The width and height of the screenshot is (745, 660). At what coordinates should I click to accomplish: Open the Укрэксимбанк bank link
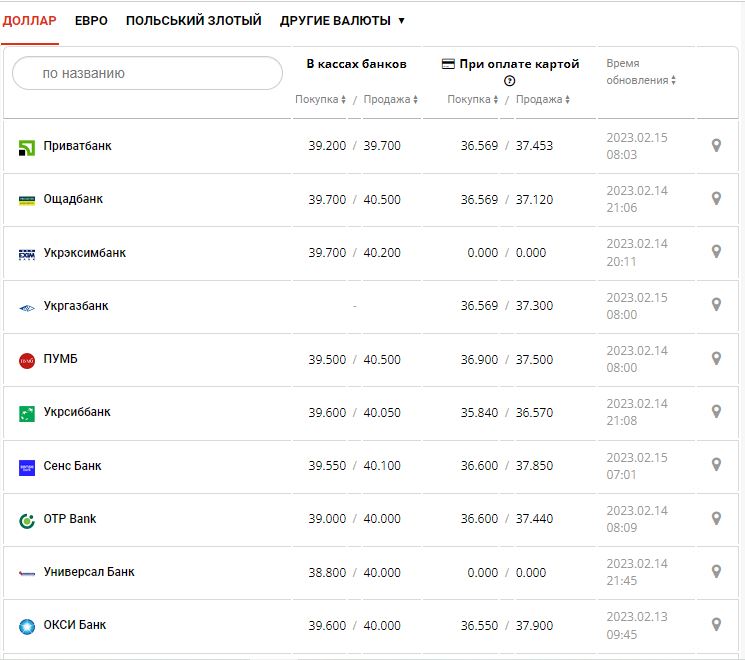[84, 253]
